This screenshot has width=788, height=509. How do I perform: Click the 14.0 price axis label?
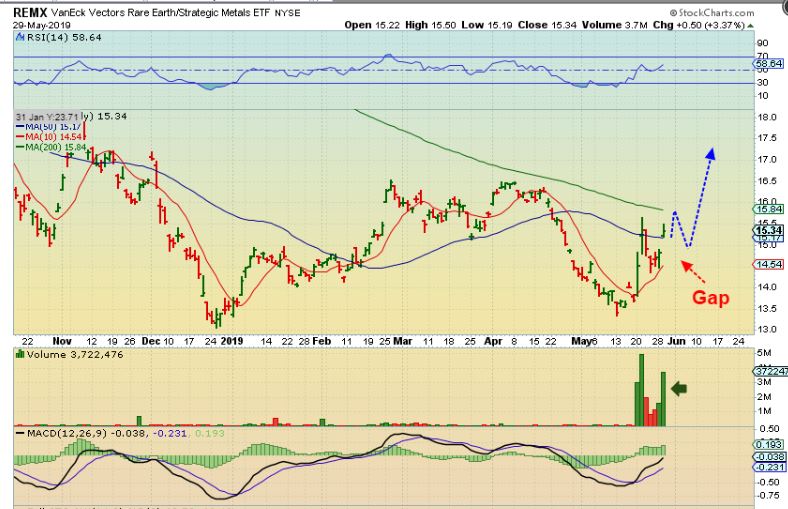point(767,287)
